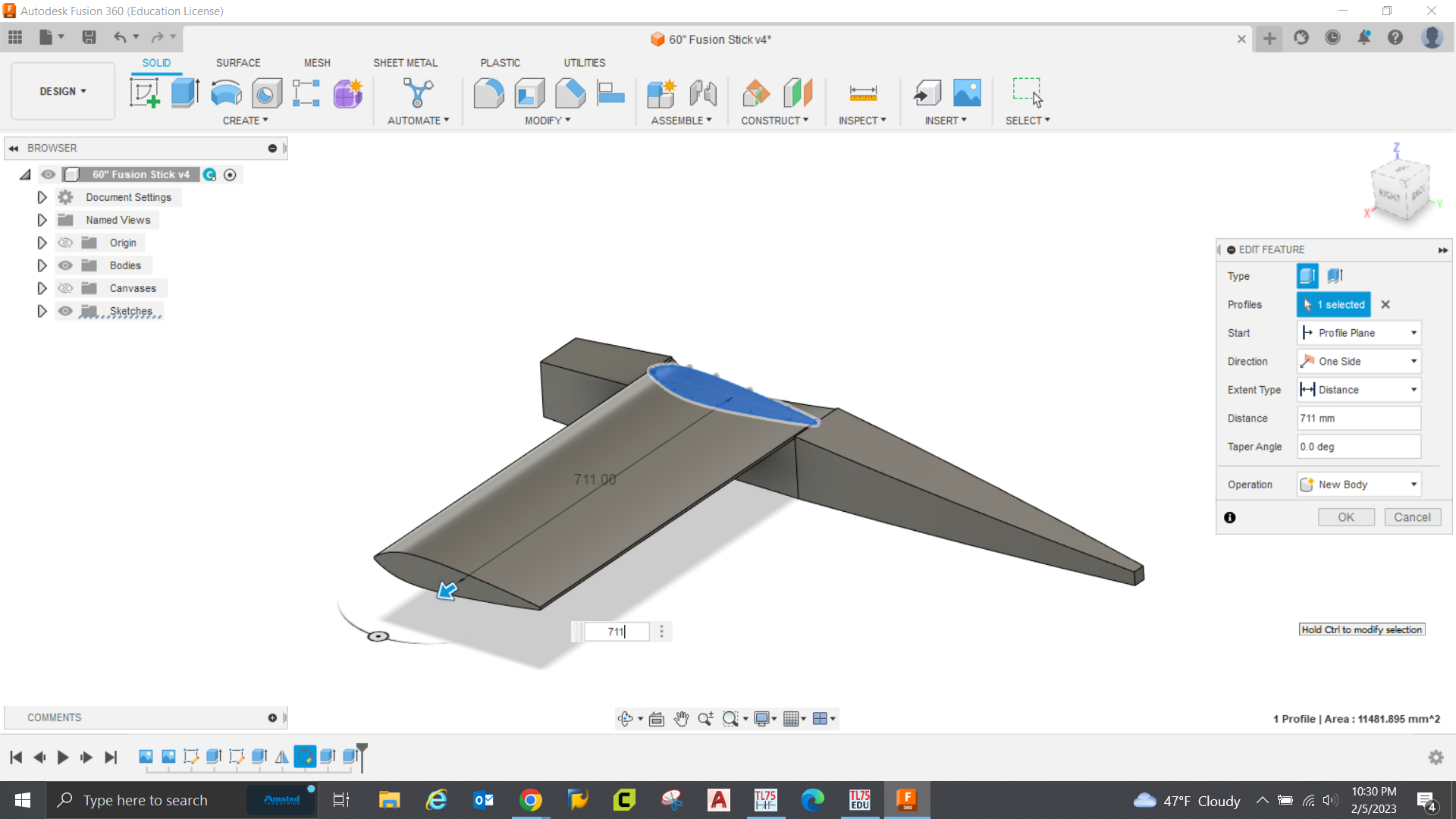Select the Revolve tool

225,92
